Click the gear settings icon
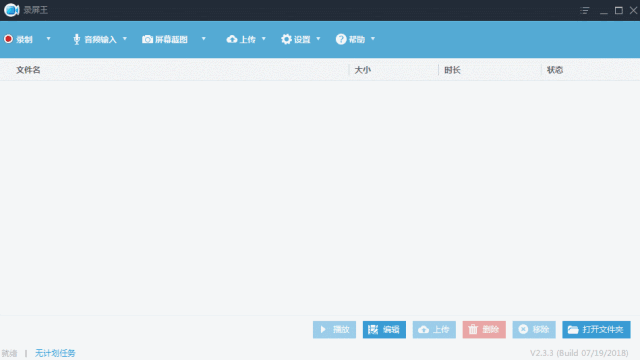This screenshot has width=640, height=360. click(x=287, y=39)
